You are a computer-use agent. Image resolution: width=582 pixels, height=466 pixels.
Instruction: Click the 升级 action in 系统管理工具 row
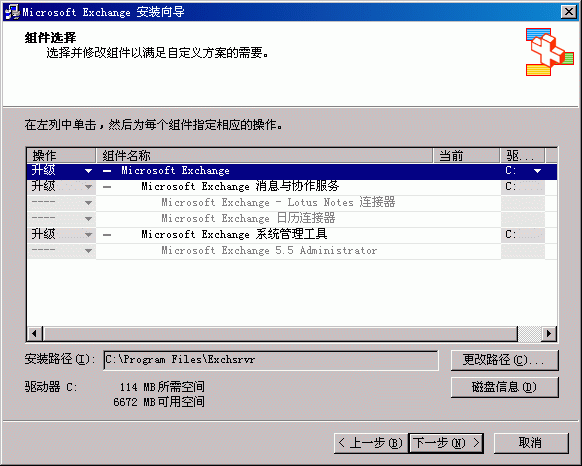pos(43,234)
